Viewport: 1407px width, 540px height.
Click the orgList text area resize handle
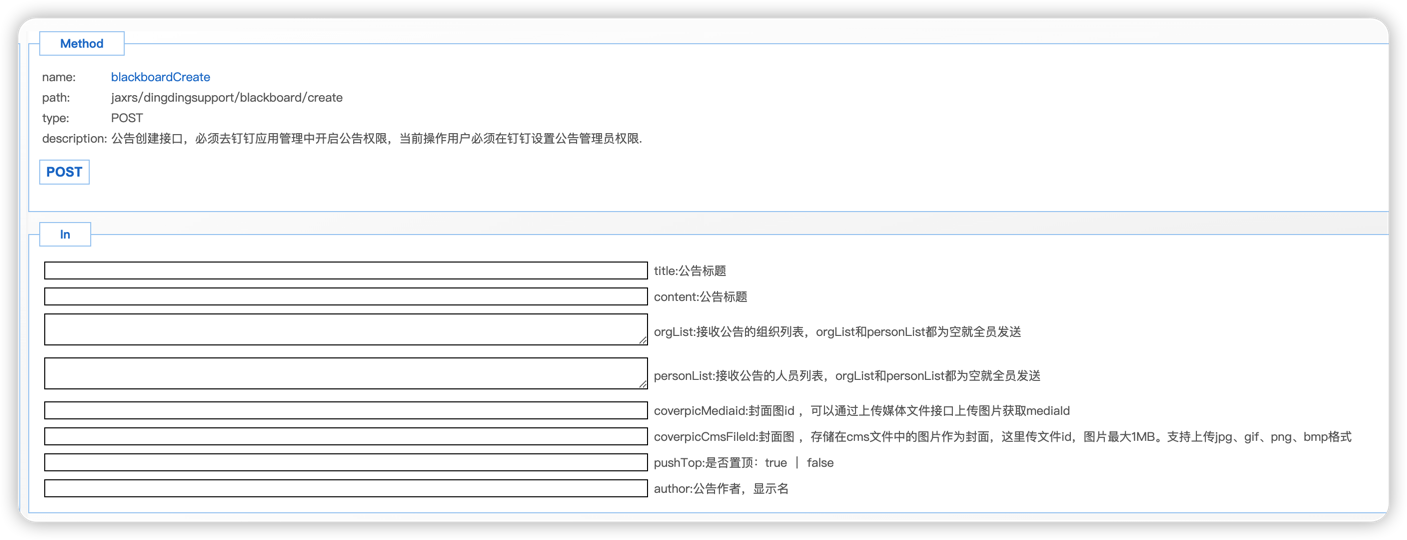643,341
